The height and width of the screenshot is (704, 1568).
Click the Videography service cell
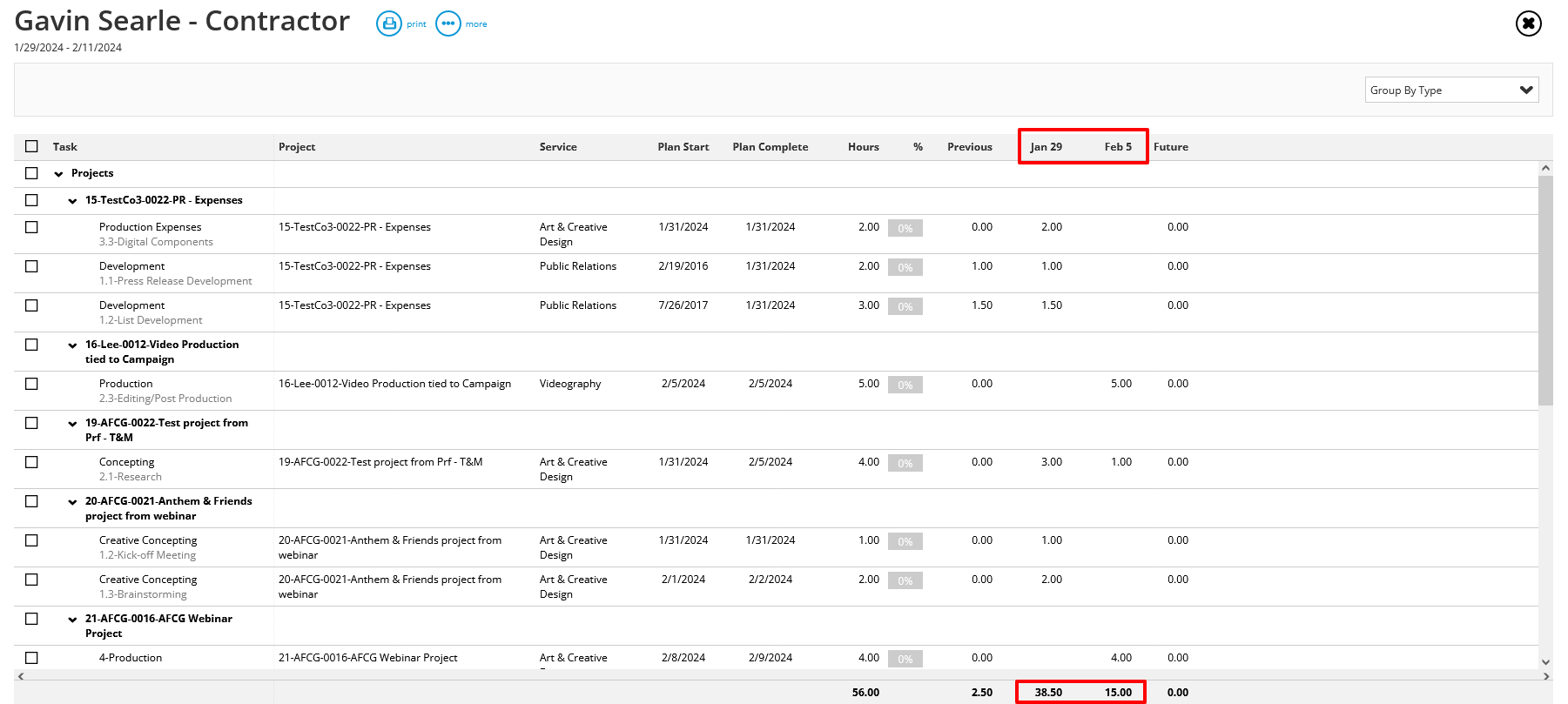(x=570, y=384)
